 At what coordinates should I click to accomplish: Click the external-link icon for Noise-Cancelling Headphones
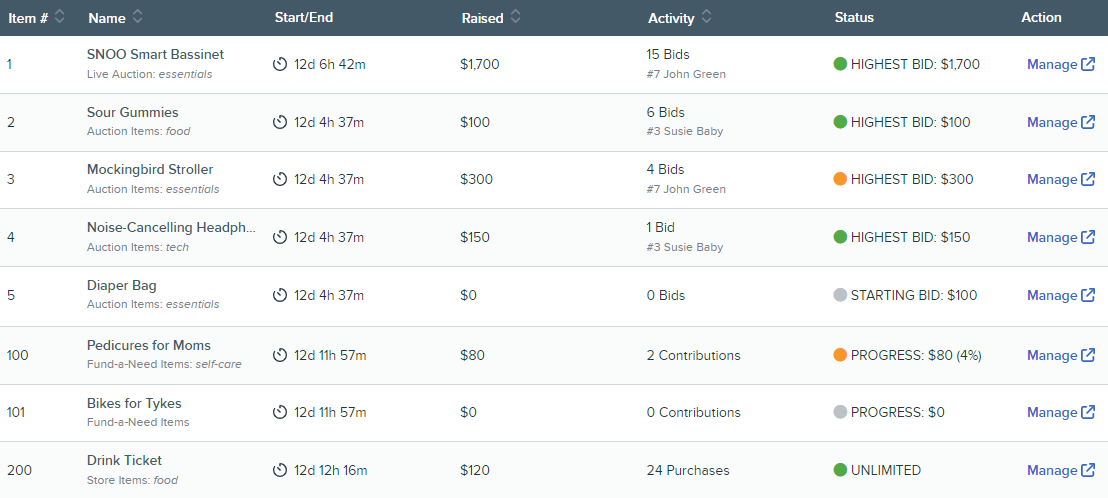[x=1088, y=237]
